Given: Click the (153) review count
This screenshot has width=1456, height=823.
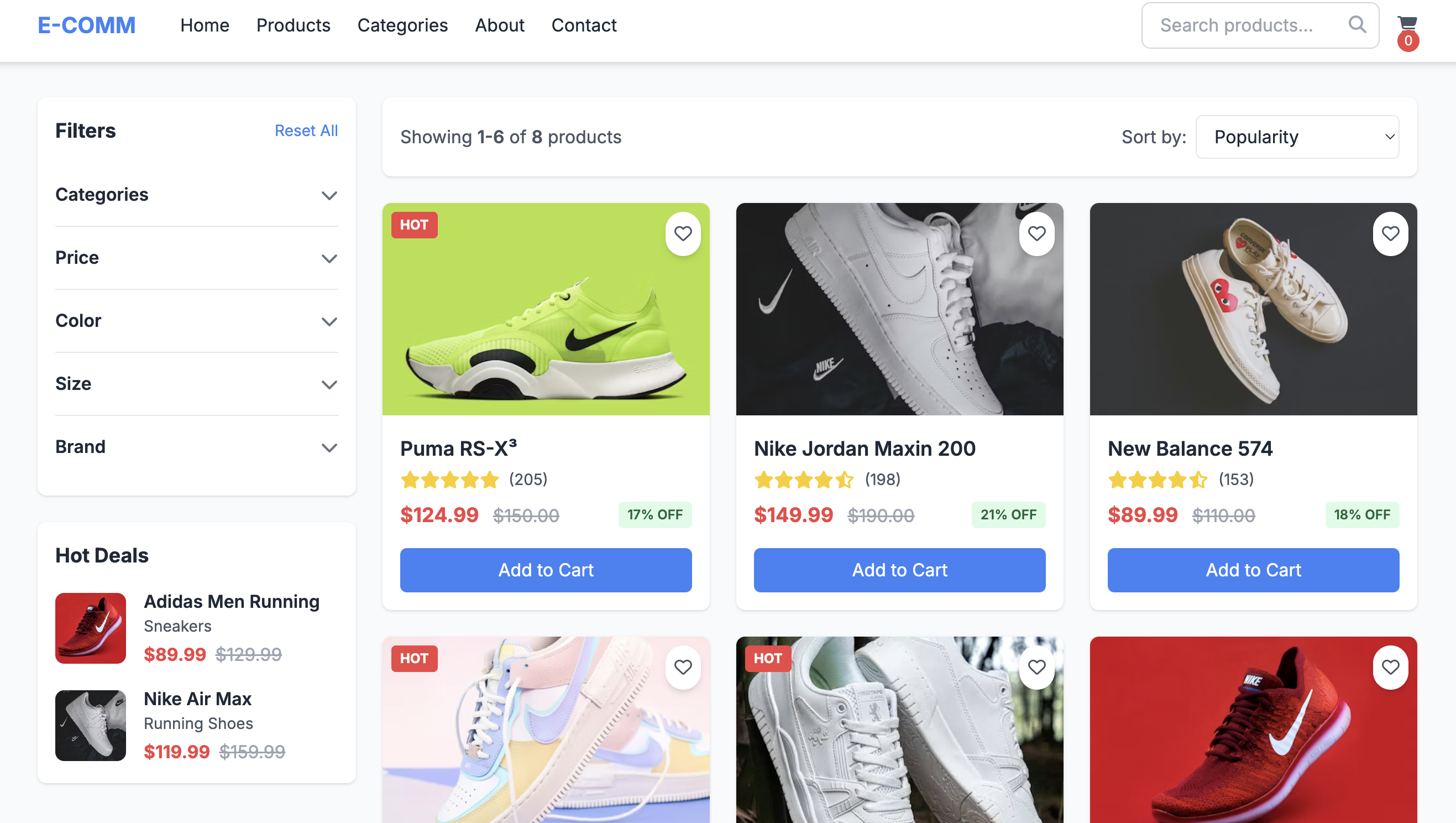Looking at the screenshot, I should (x=1236, y=480).
